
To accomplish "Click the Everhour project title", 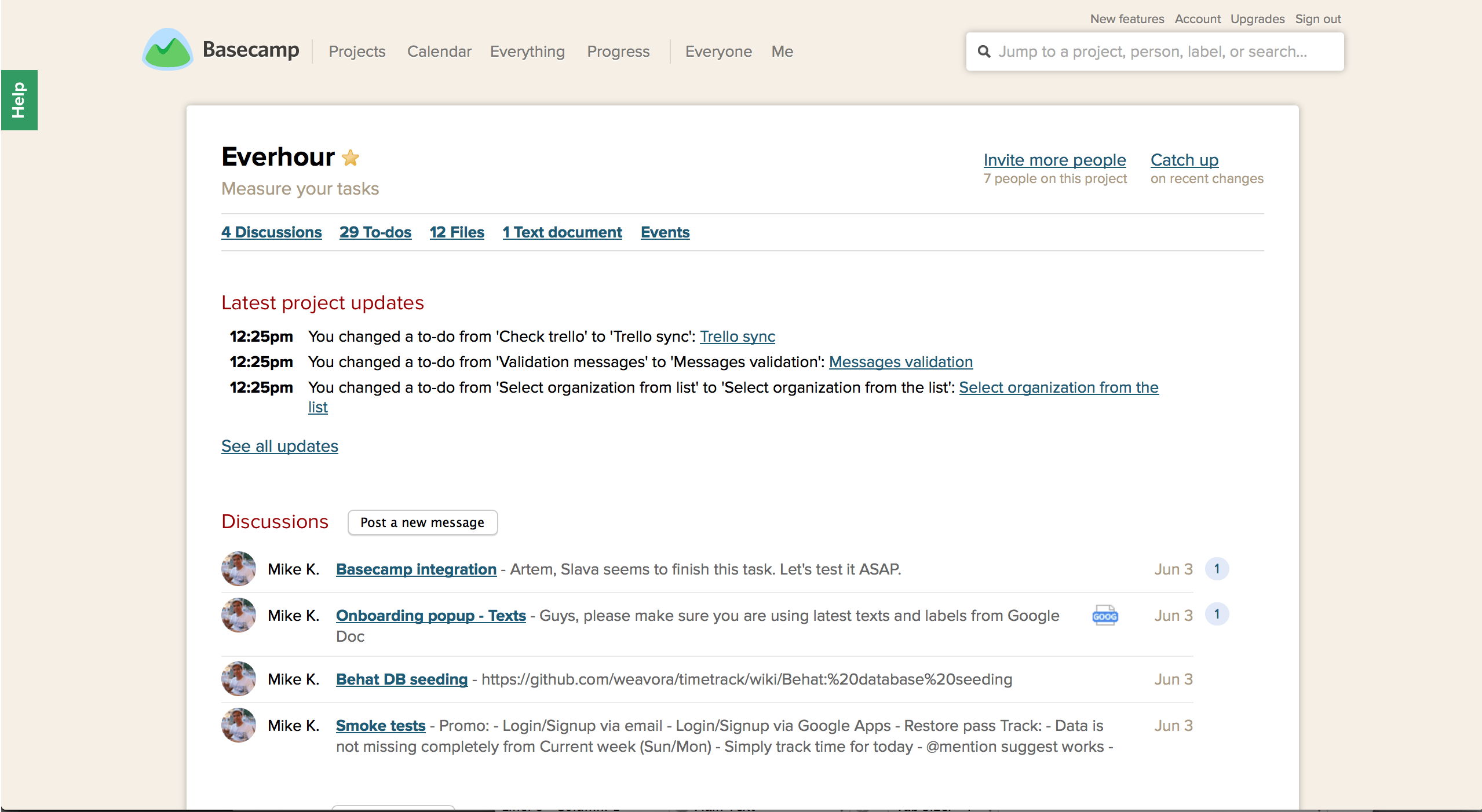I will point(278,157).
